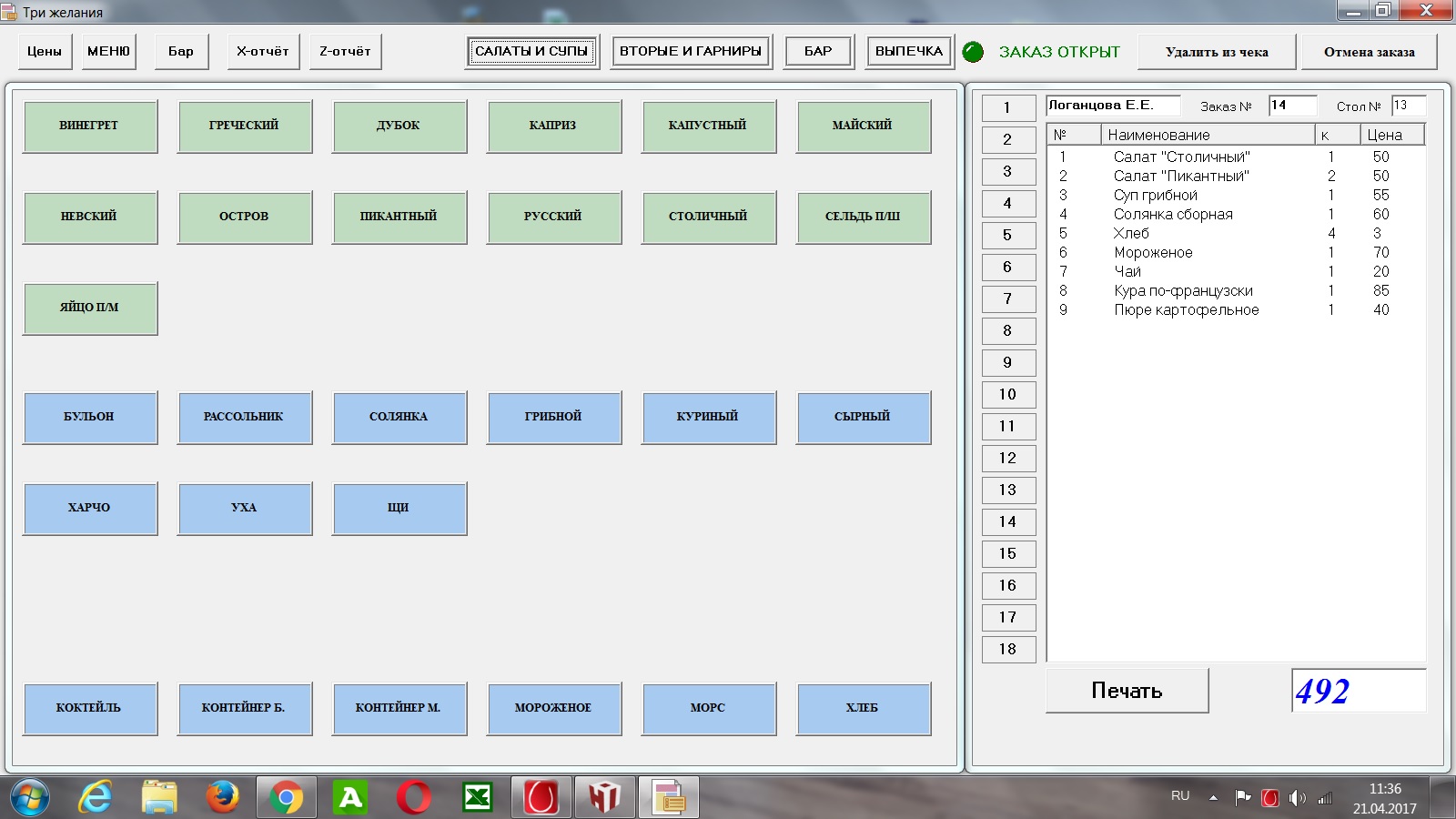Screen dimensions: 1456x819
Task: Select the Солянка сборная row in the order
Action: click(x=1173, y=215)
